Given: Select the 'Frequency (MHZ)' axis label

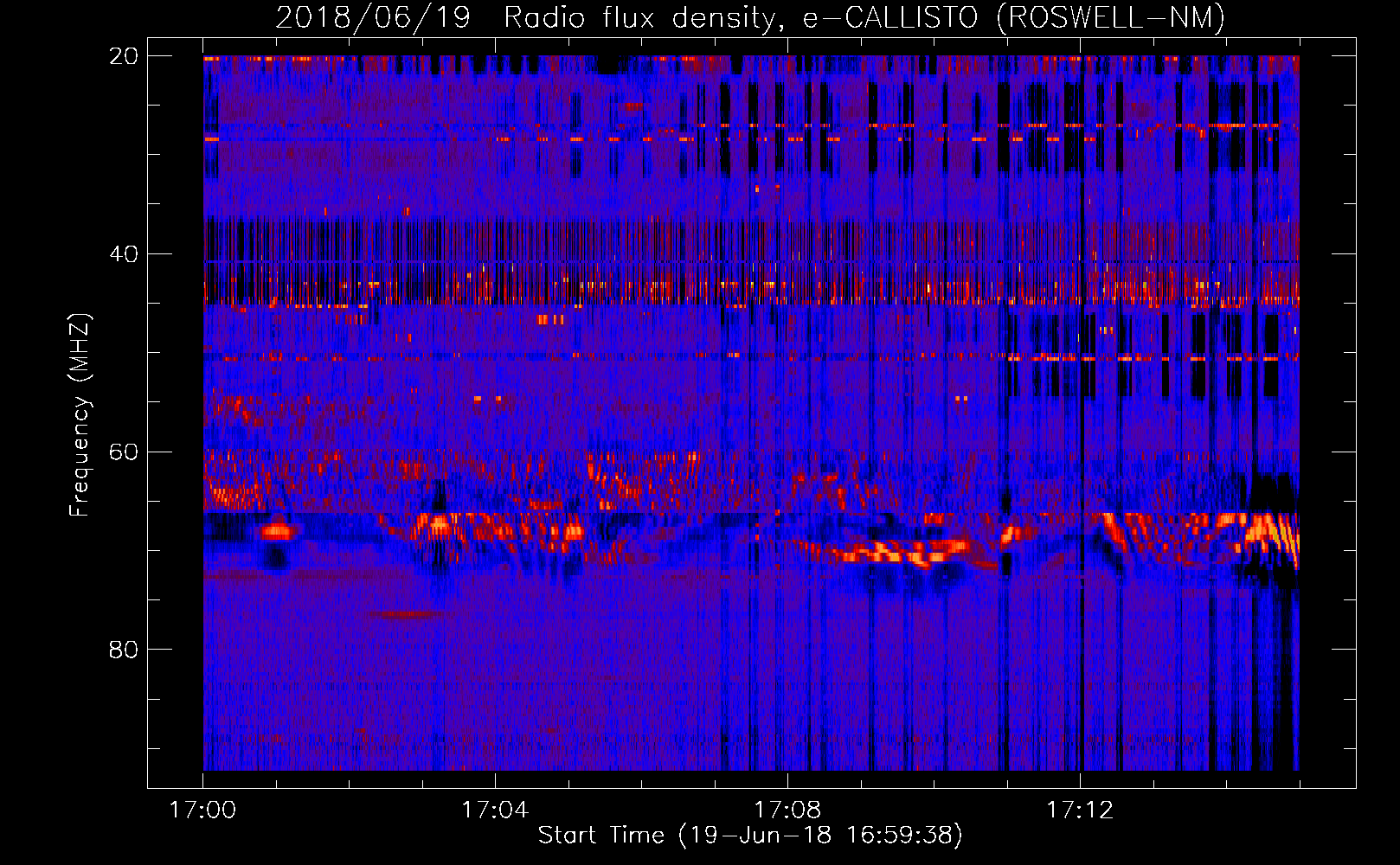Looking at the screenshot, I should [x=79, y=415].
